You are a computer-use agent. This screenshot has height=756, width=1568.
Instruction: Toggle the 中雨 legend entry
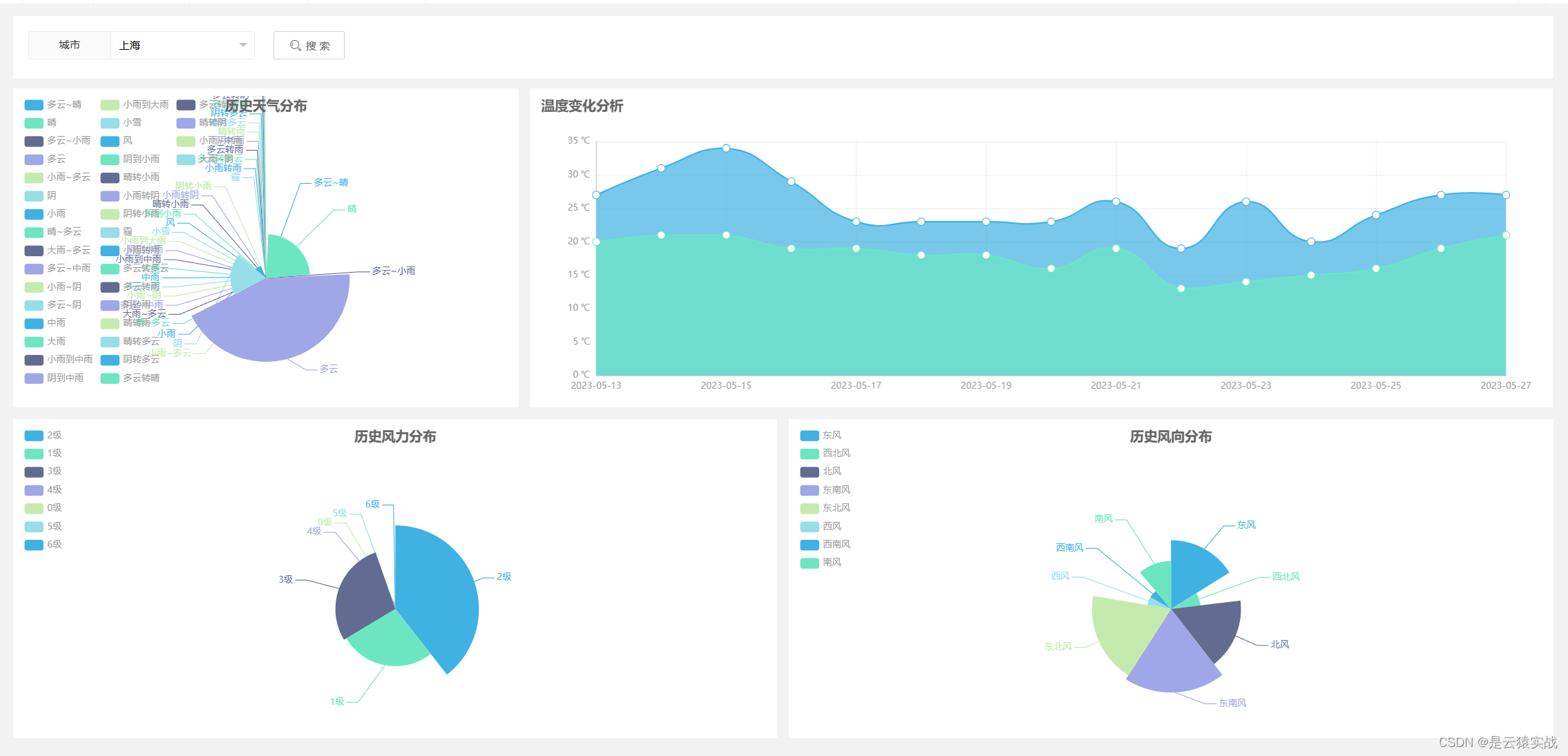click(46, 322)
